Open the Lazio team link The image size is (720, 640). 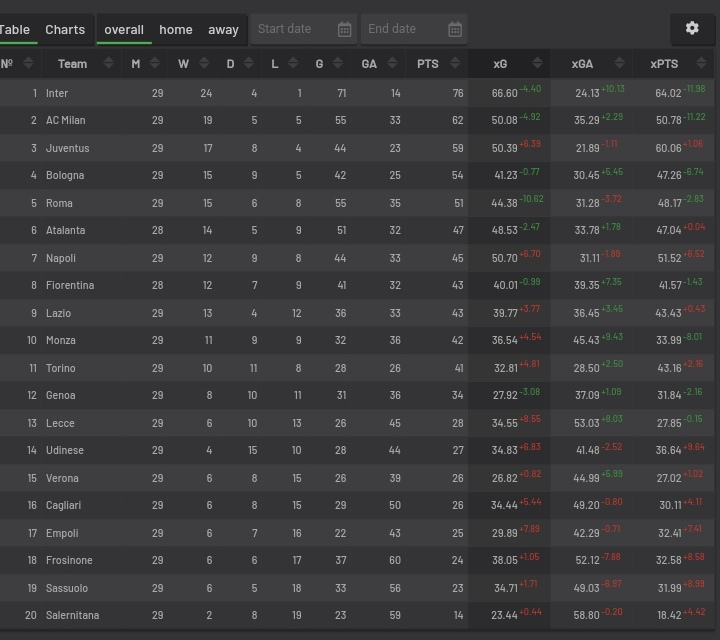tap(58, 313)
